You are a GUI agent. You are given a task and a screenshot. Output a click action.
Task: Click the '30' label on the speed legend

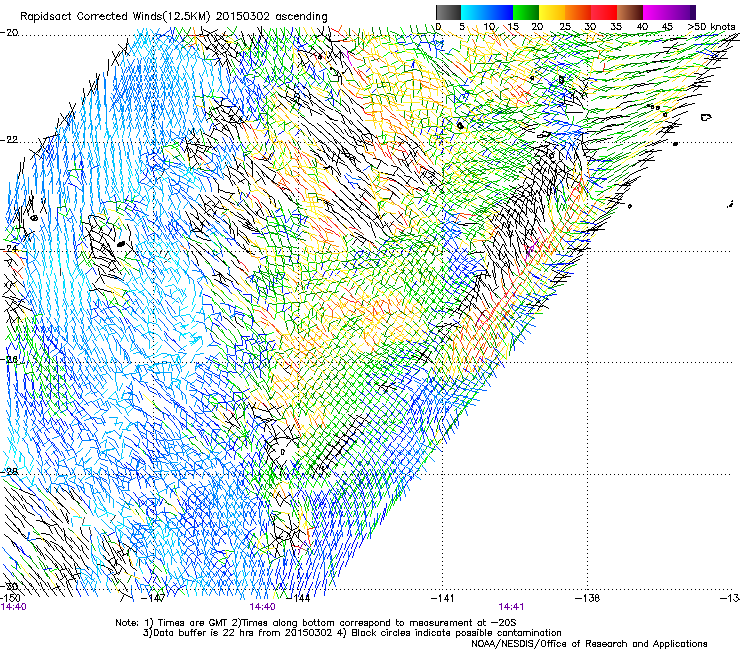590,26
